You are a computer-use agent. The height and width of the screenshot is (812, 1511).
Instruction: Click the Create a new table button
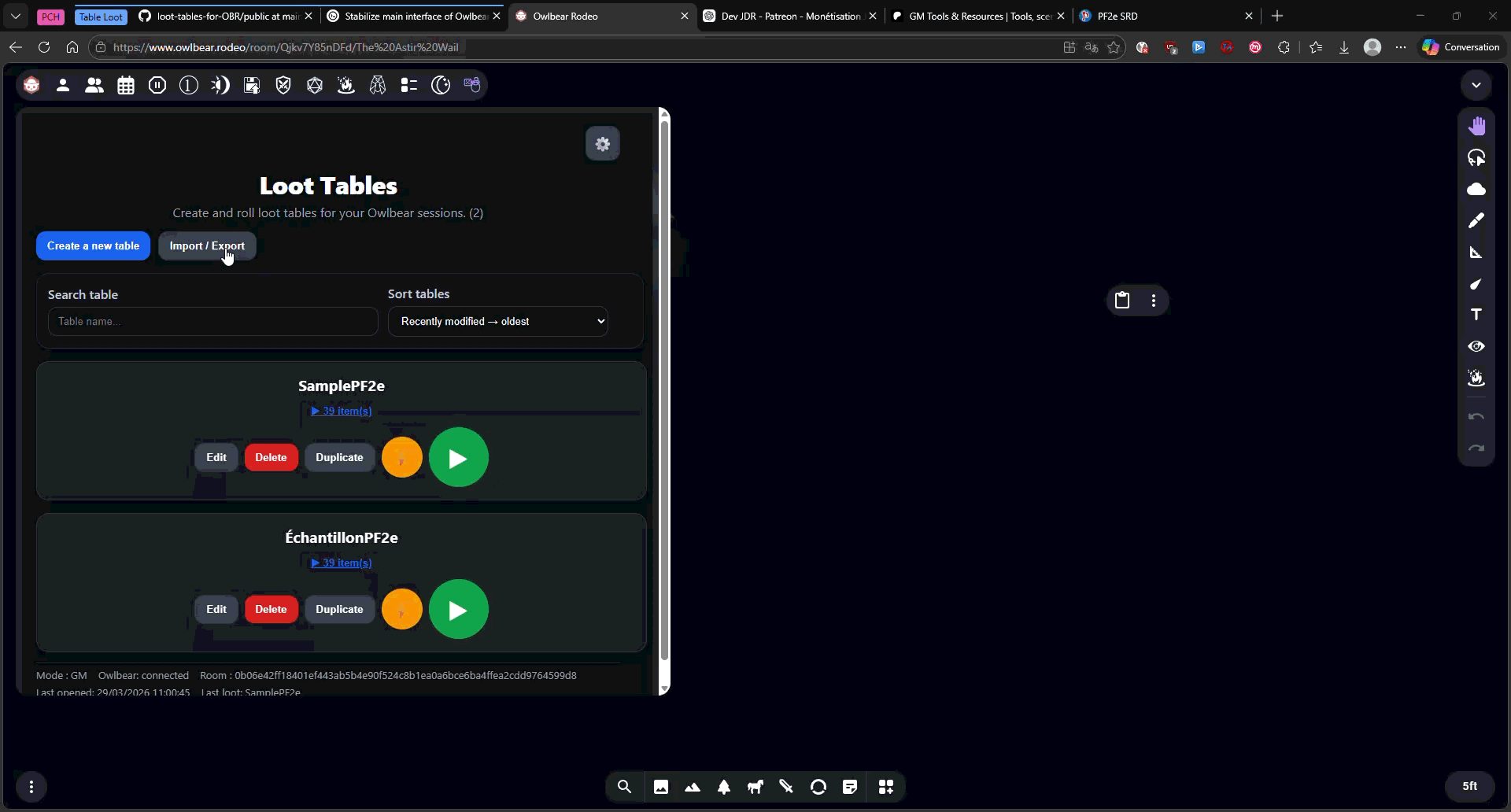click(93, 246)
